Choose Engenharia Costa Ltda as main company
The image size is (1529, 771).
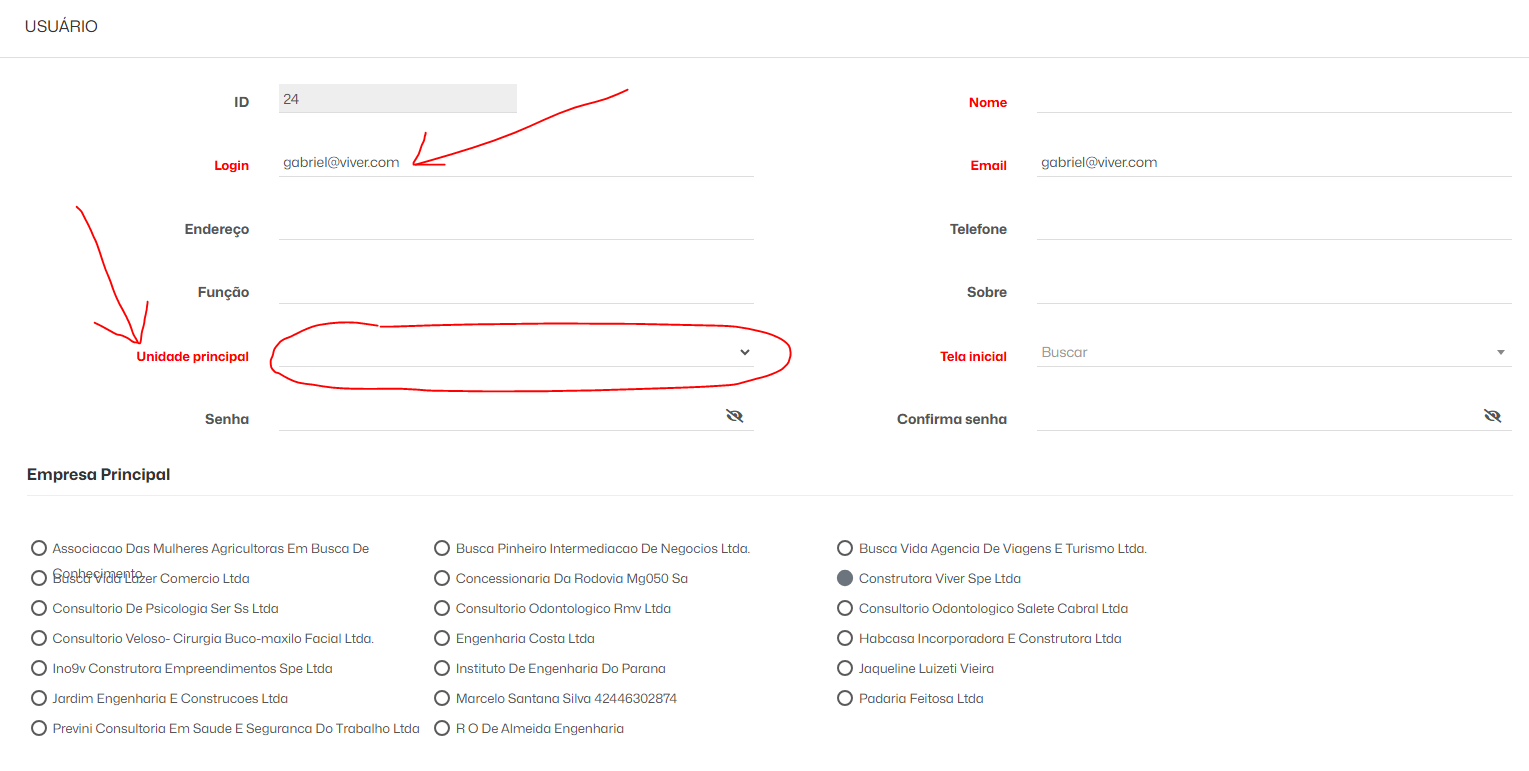coord(442,638)
